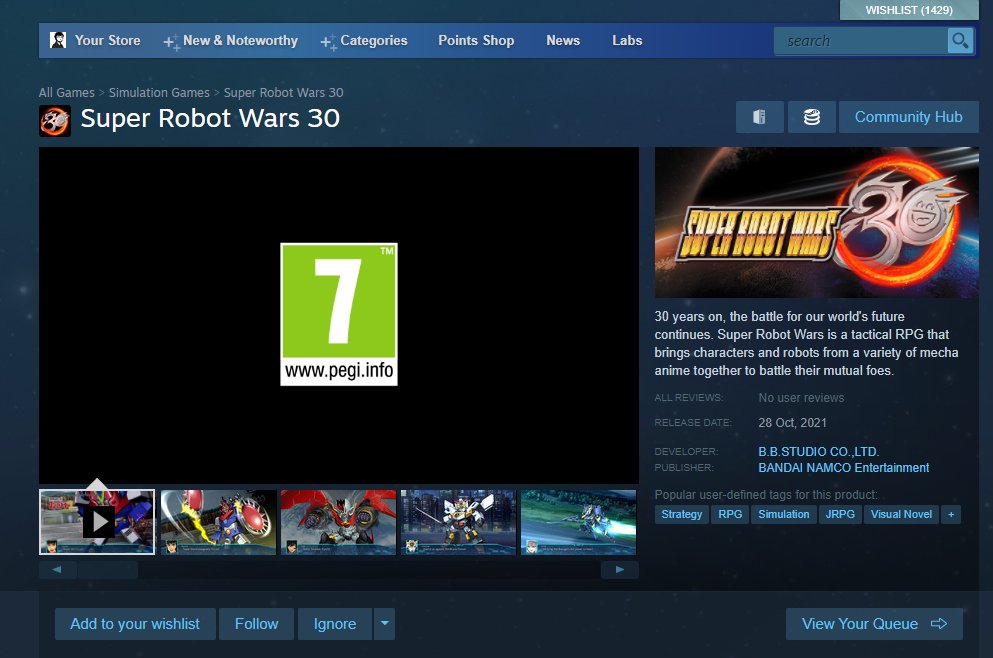Follow this game
Image resolution: width=993 pixels, height=658 pixels.
[x=256, y=624]
